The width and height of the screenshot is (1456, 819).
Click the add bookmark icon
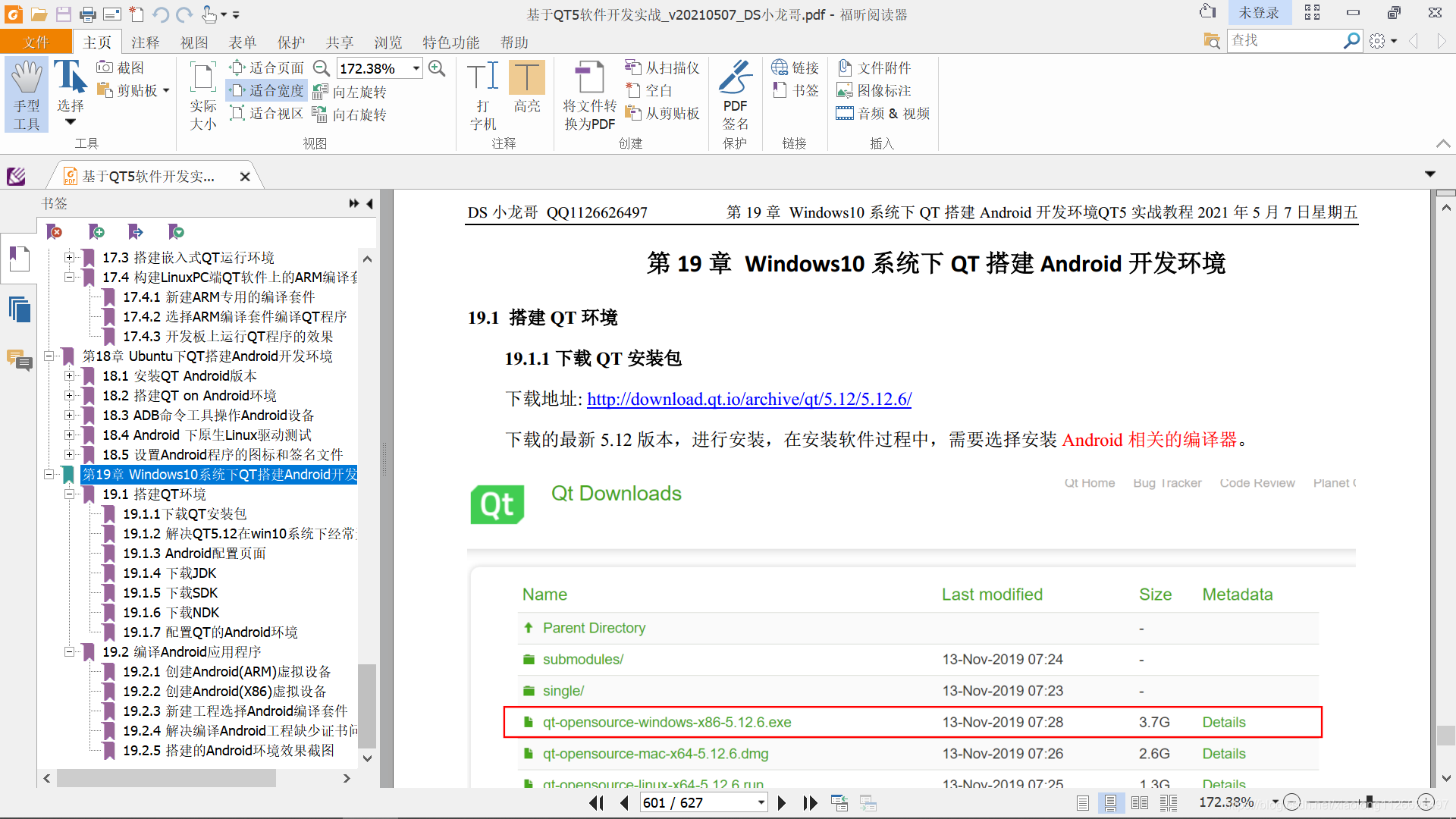pyautogui.click(x=96, y=232)
